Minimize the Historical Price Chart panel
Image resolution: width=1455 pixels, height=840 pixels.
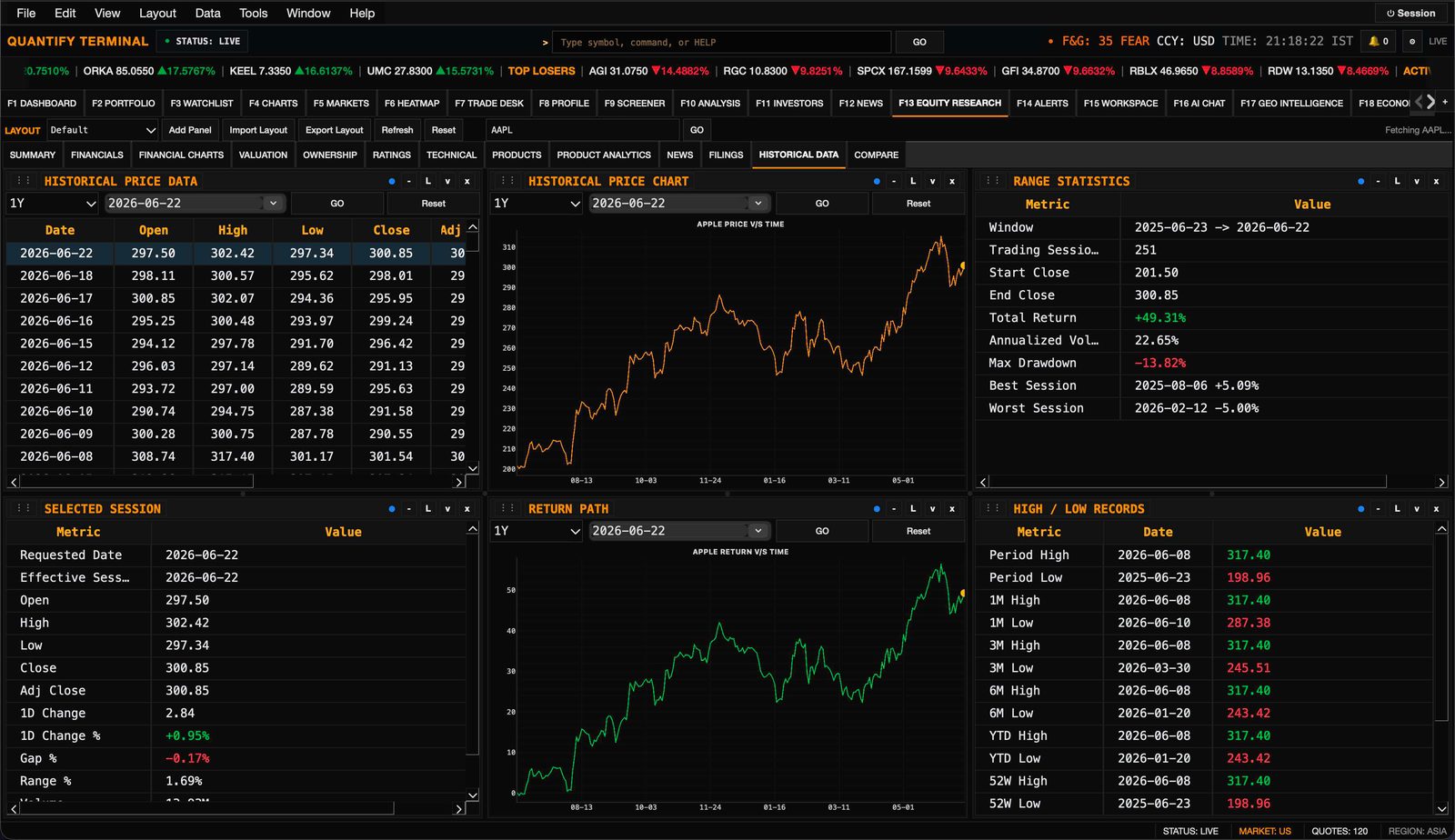[x=894, y=181]
